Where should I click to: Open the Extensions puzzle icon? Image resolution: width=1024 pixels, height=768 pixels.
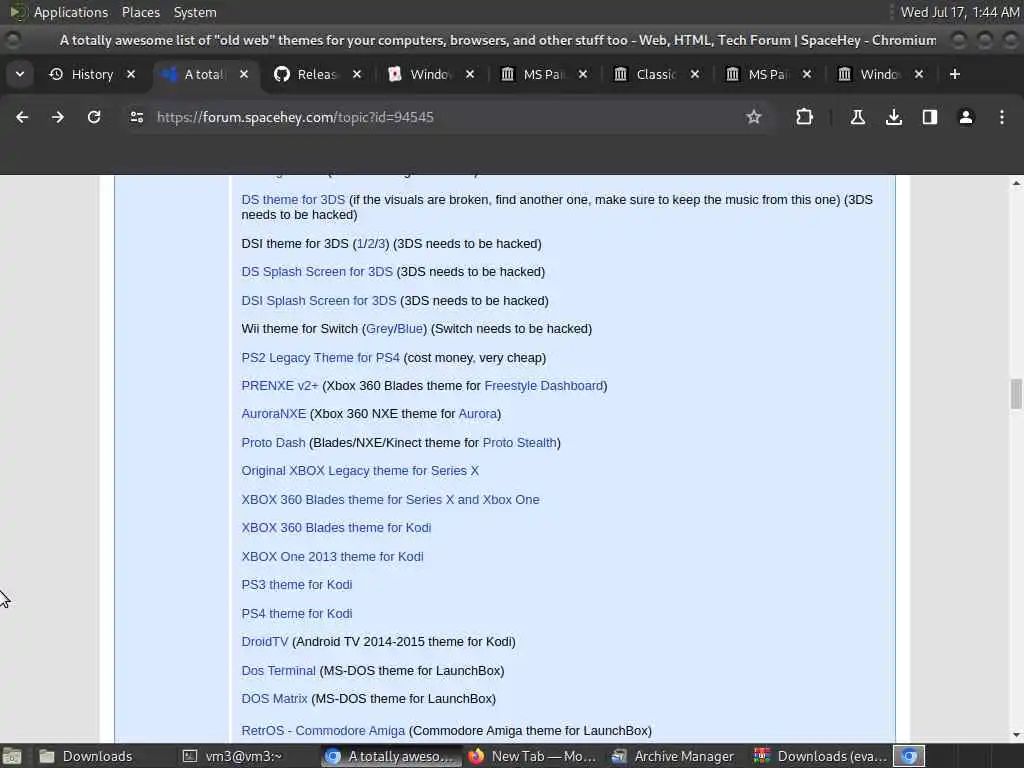(804, 117)
